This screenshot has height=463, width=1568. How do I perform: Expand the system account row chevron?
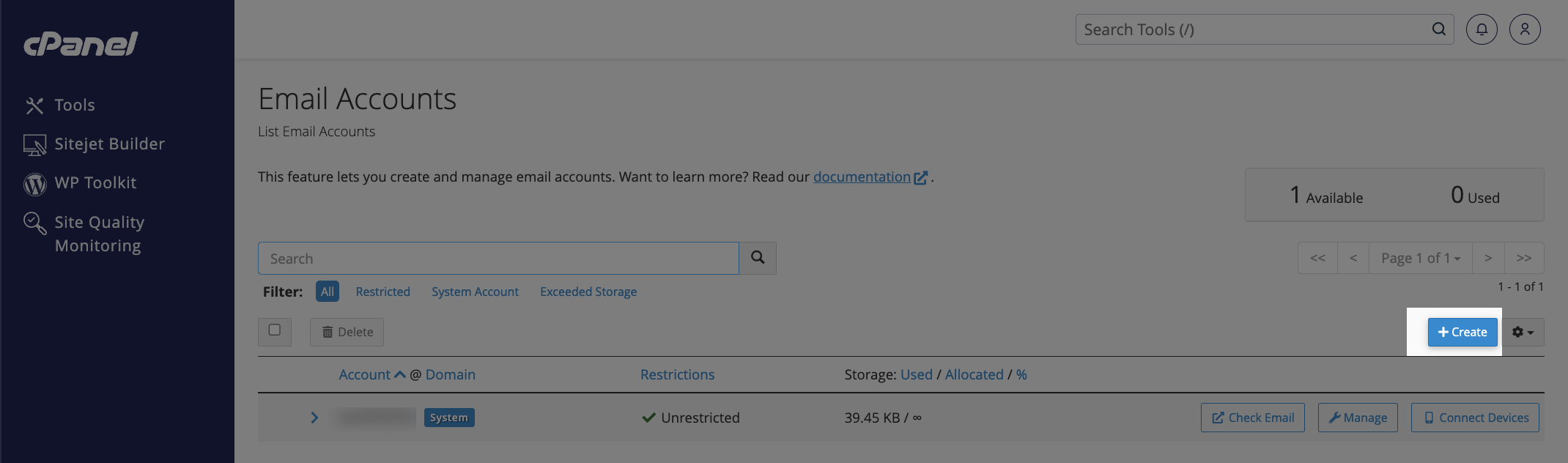314,418
